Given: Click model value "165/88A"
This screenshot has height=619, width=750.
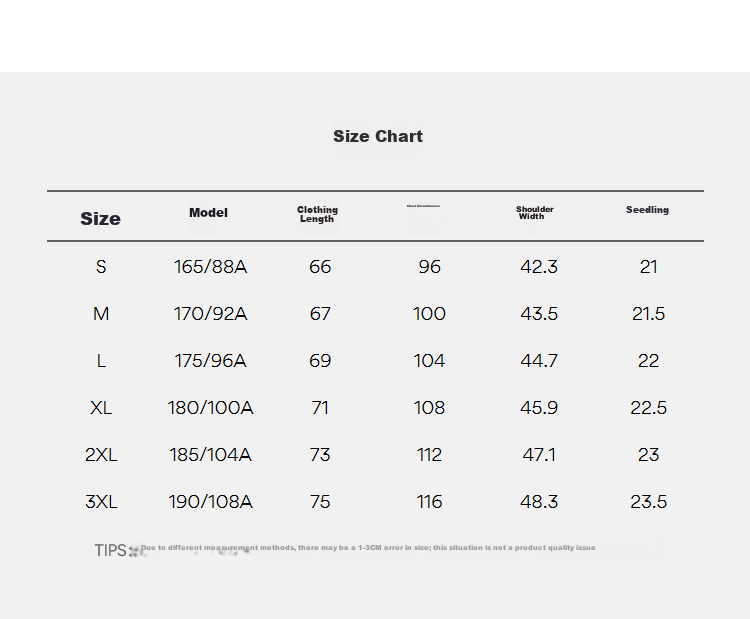Looking at the screenshot, I should 210,267.
